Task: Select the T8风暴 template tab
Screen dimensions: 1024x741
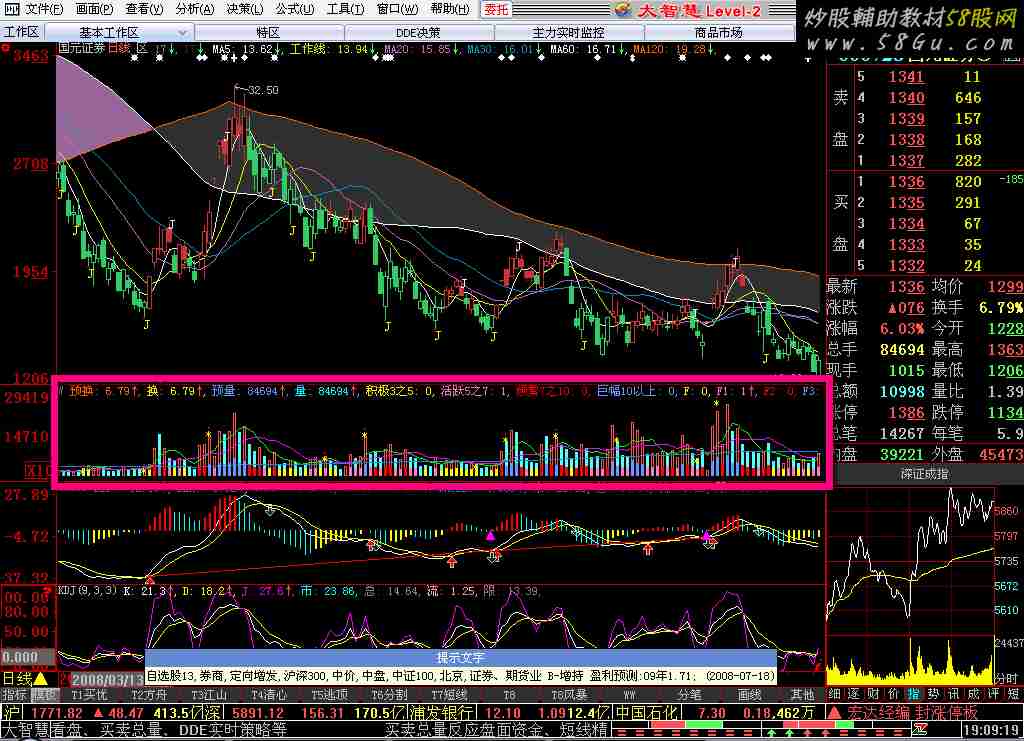Action: coord(569,695)
